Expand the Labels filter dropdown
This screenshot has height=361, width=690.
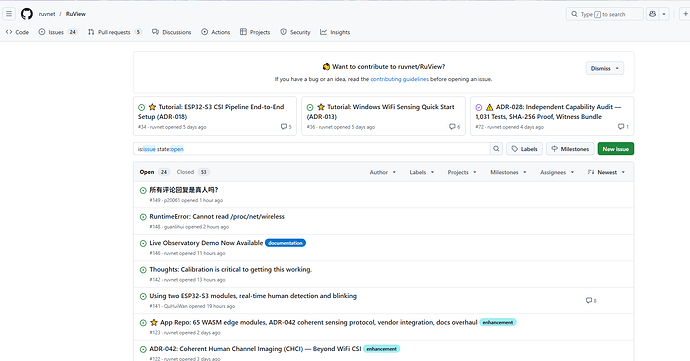click(422, 173)
